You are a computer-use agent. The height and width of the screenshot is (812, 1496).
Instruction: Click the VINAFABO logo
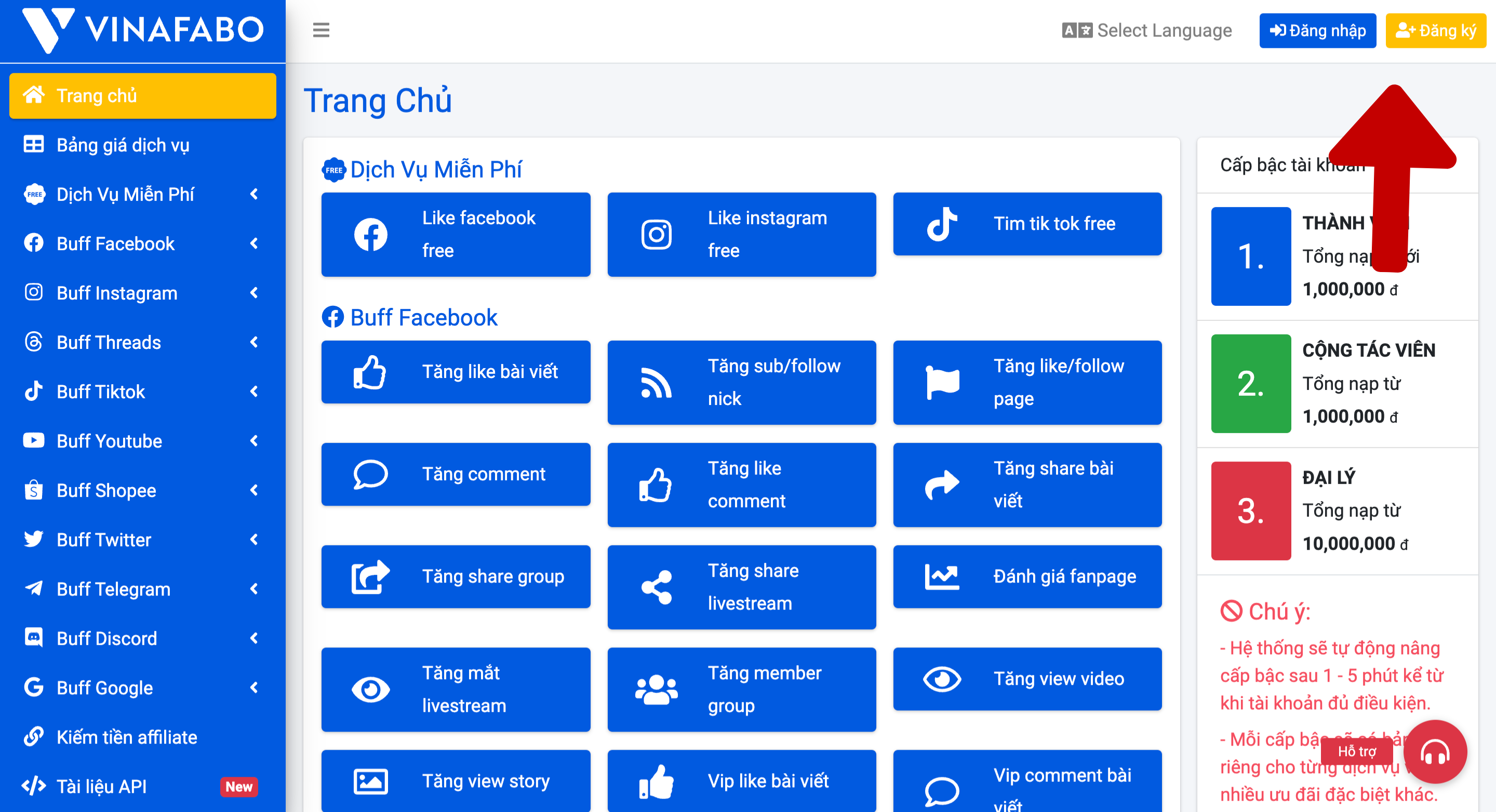click(x=143, y=29)
